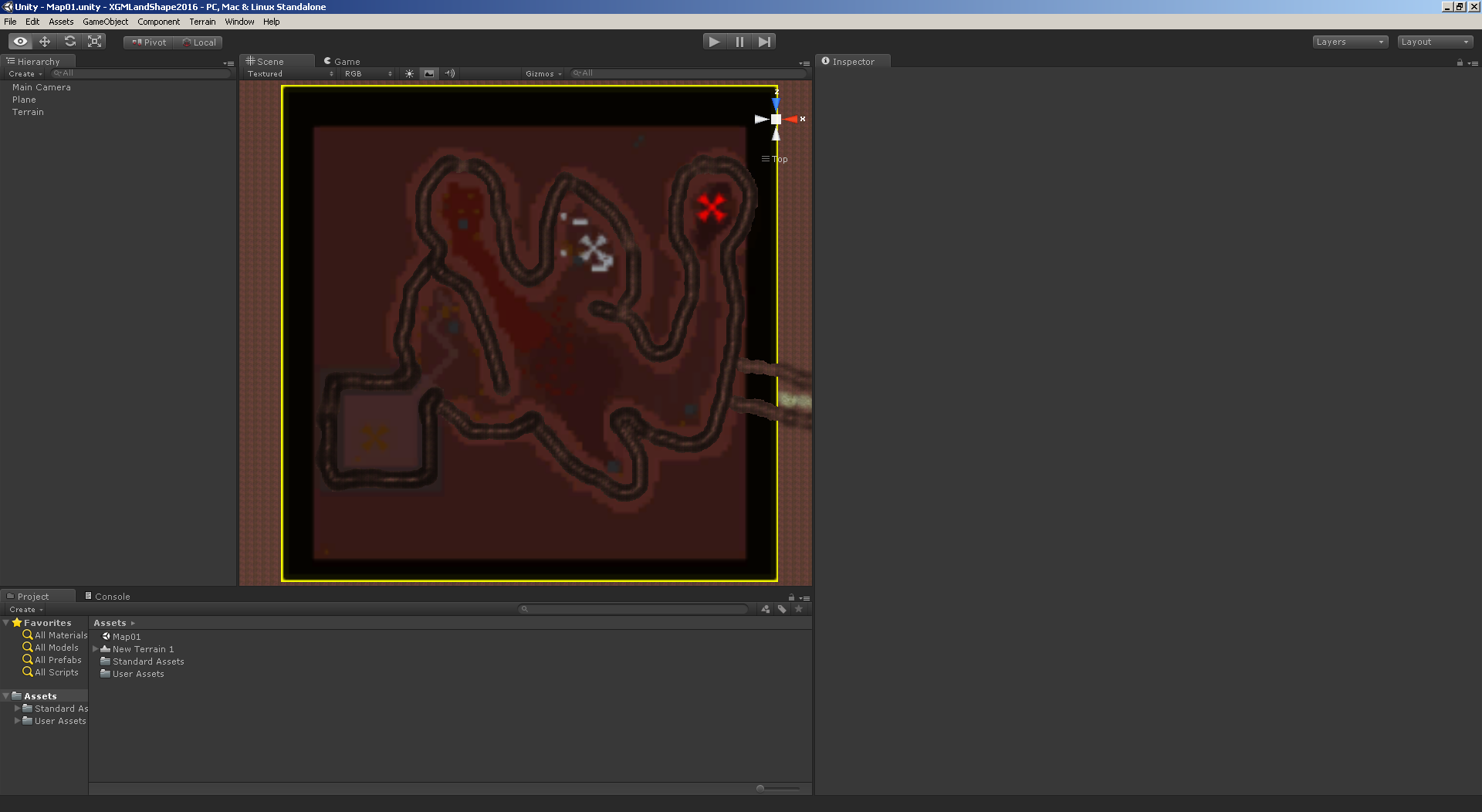
Task: Expand the New Terrain 1 asset
Action: click(96, 649)
